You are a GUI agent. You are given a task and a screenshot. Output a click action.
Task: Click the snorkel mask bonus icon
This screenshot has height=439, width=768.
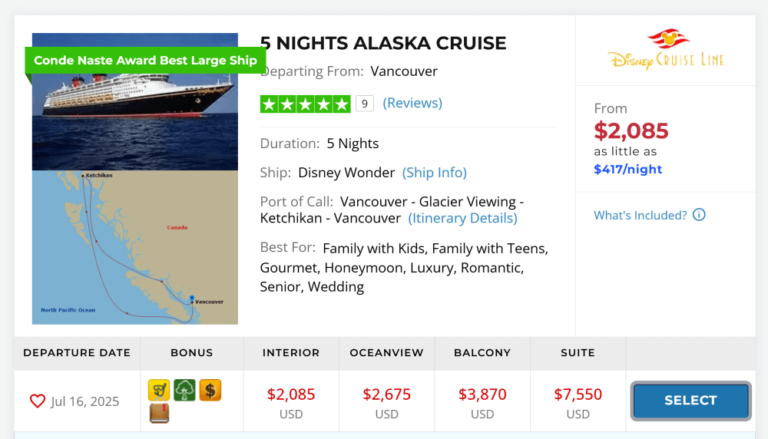coord(159,390)
